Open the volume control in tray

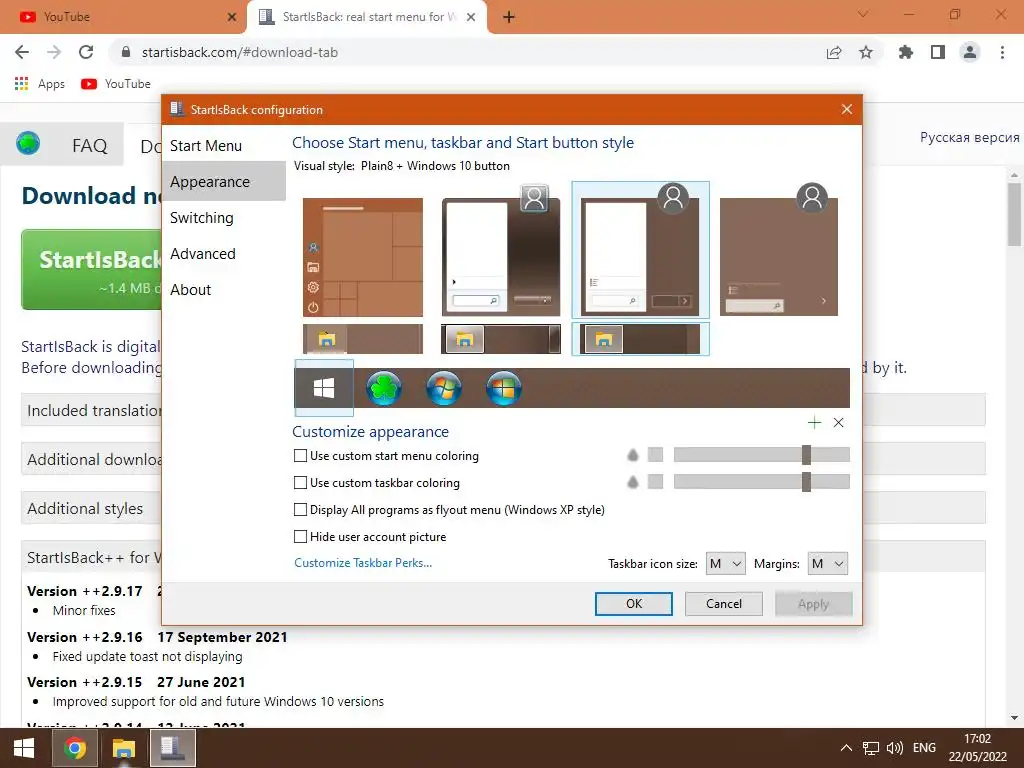coord(895,748)
